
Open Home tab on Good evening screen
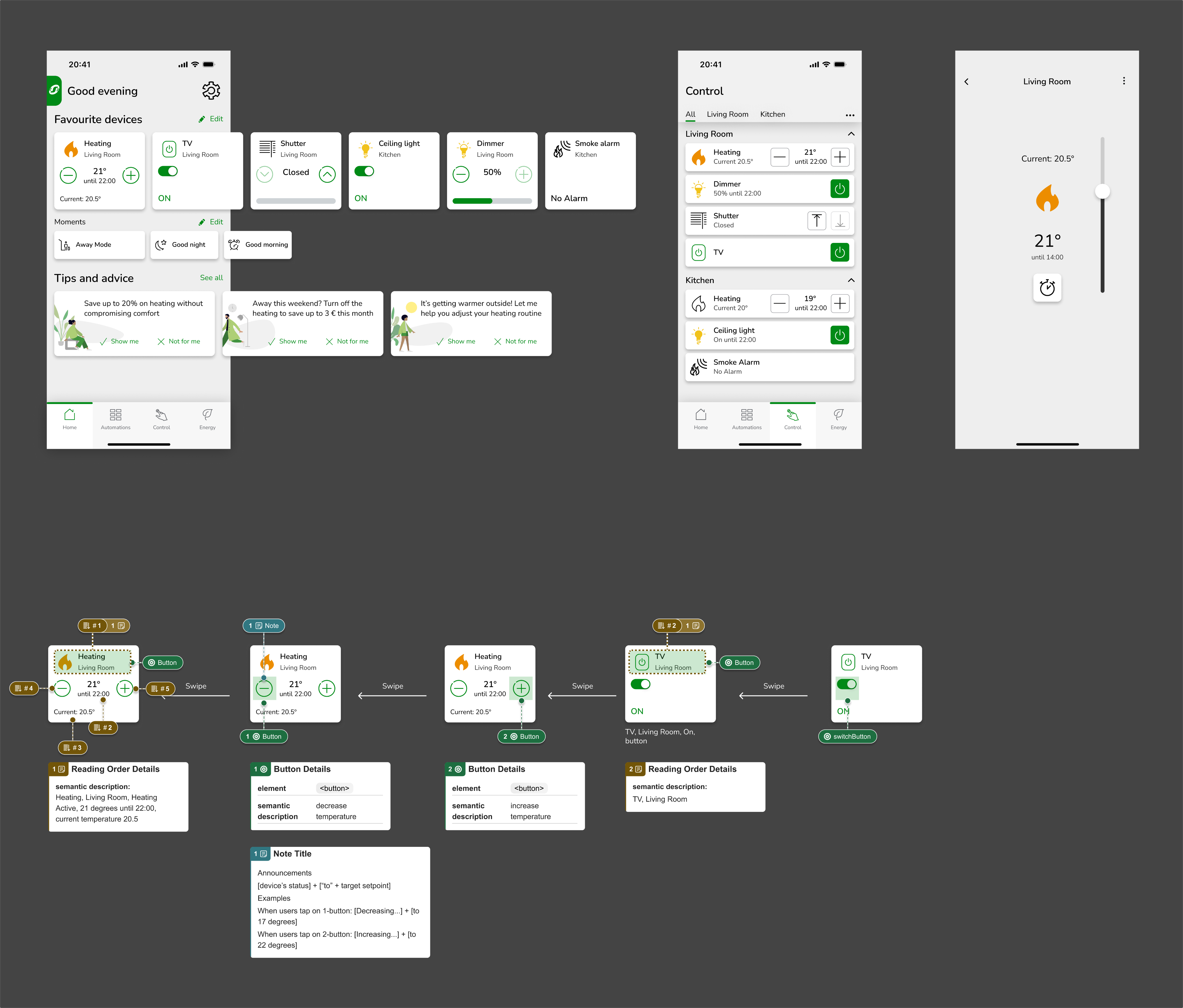(70, 419)
